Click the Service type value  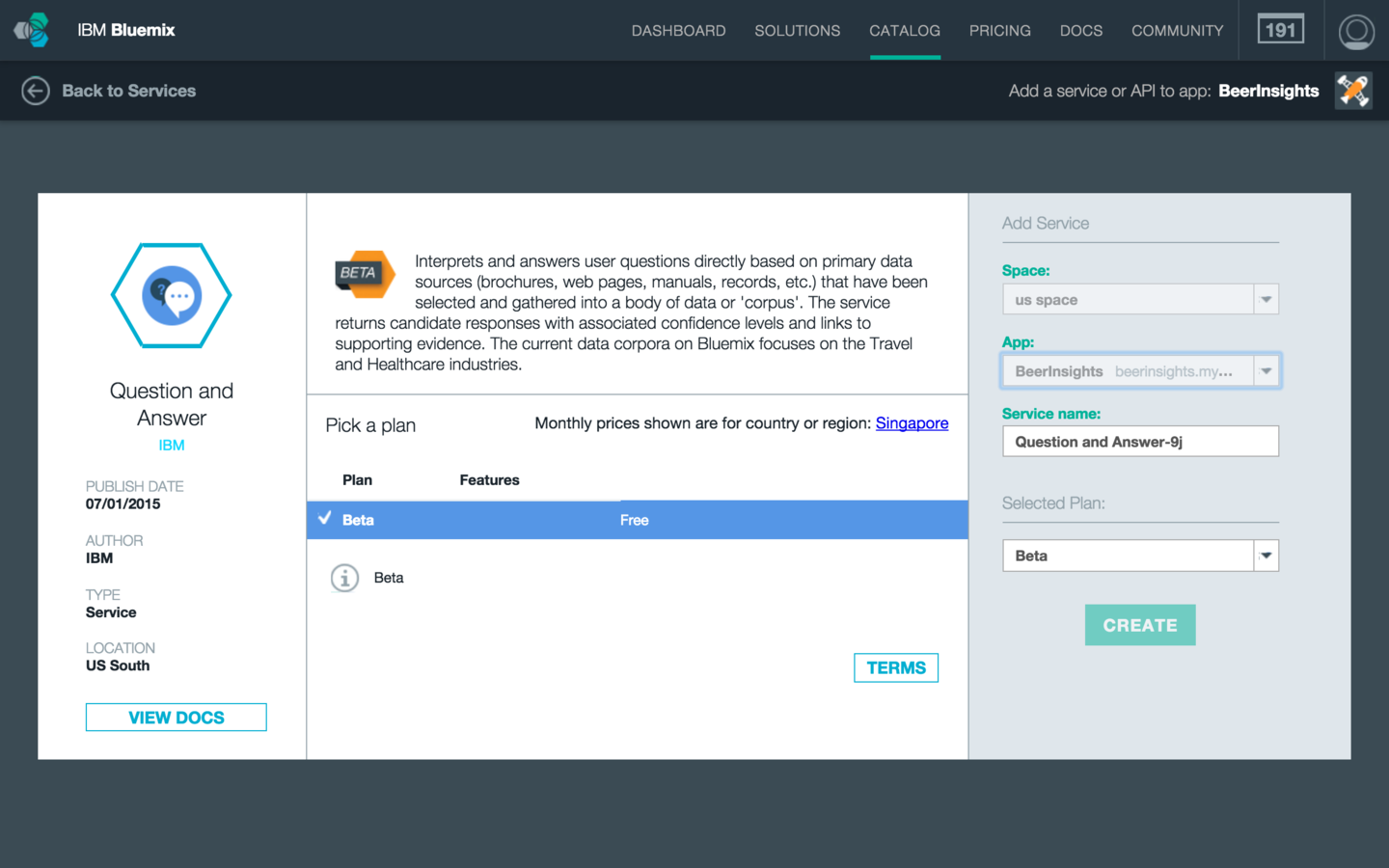[111, 612]
